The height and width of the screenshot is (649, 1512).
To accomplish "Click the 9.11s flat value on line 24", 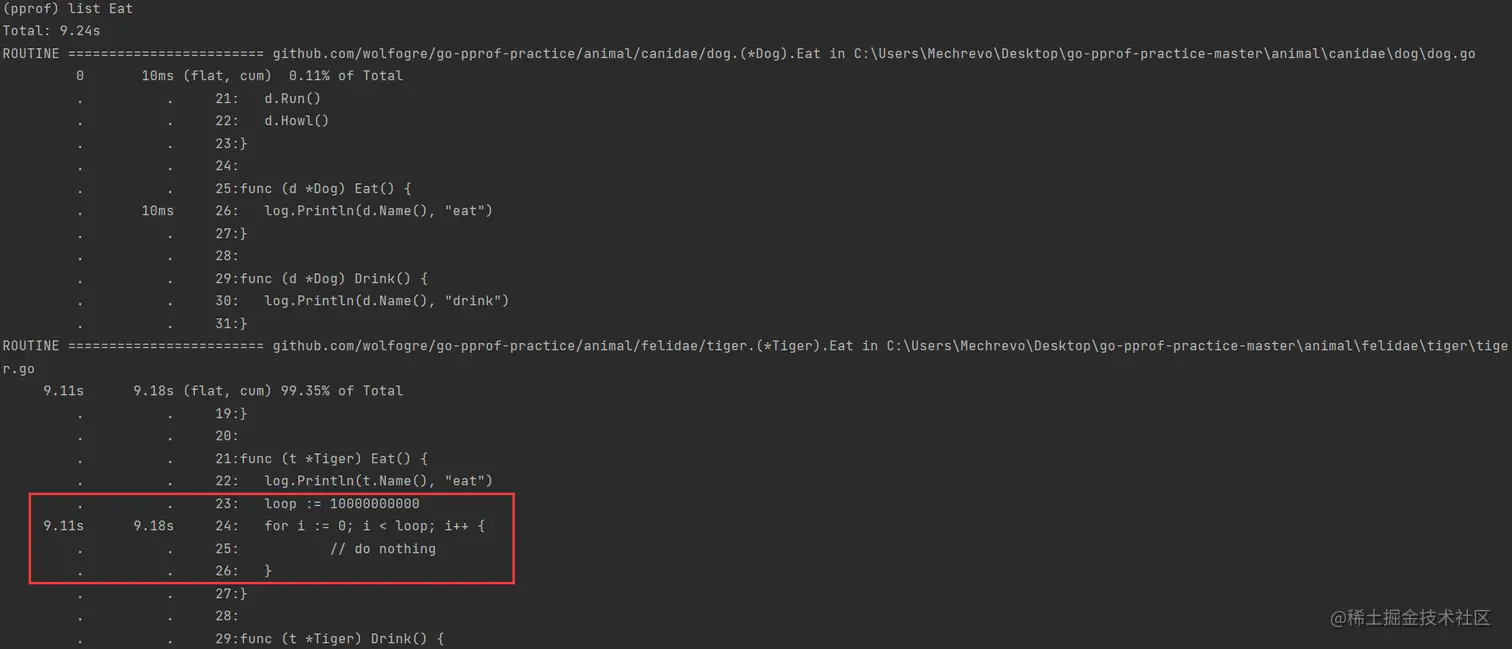I will [63, 526].
